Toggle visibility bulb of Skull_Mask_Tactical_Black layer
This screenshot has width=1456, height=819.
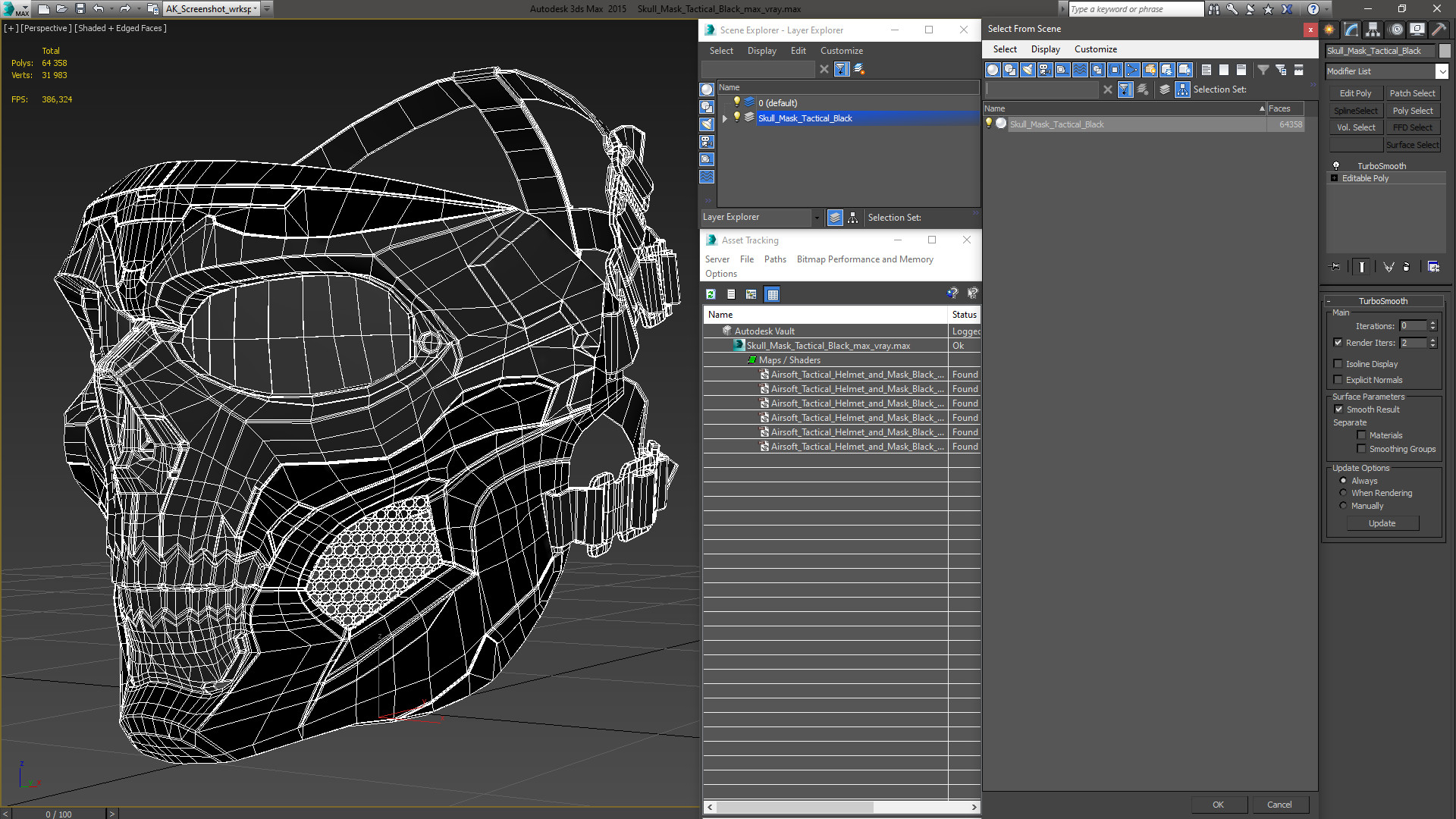click(x=736, y=118)
